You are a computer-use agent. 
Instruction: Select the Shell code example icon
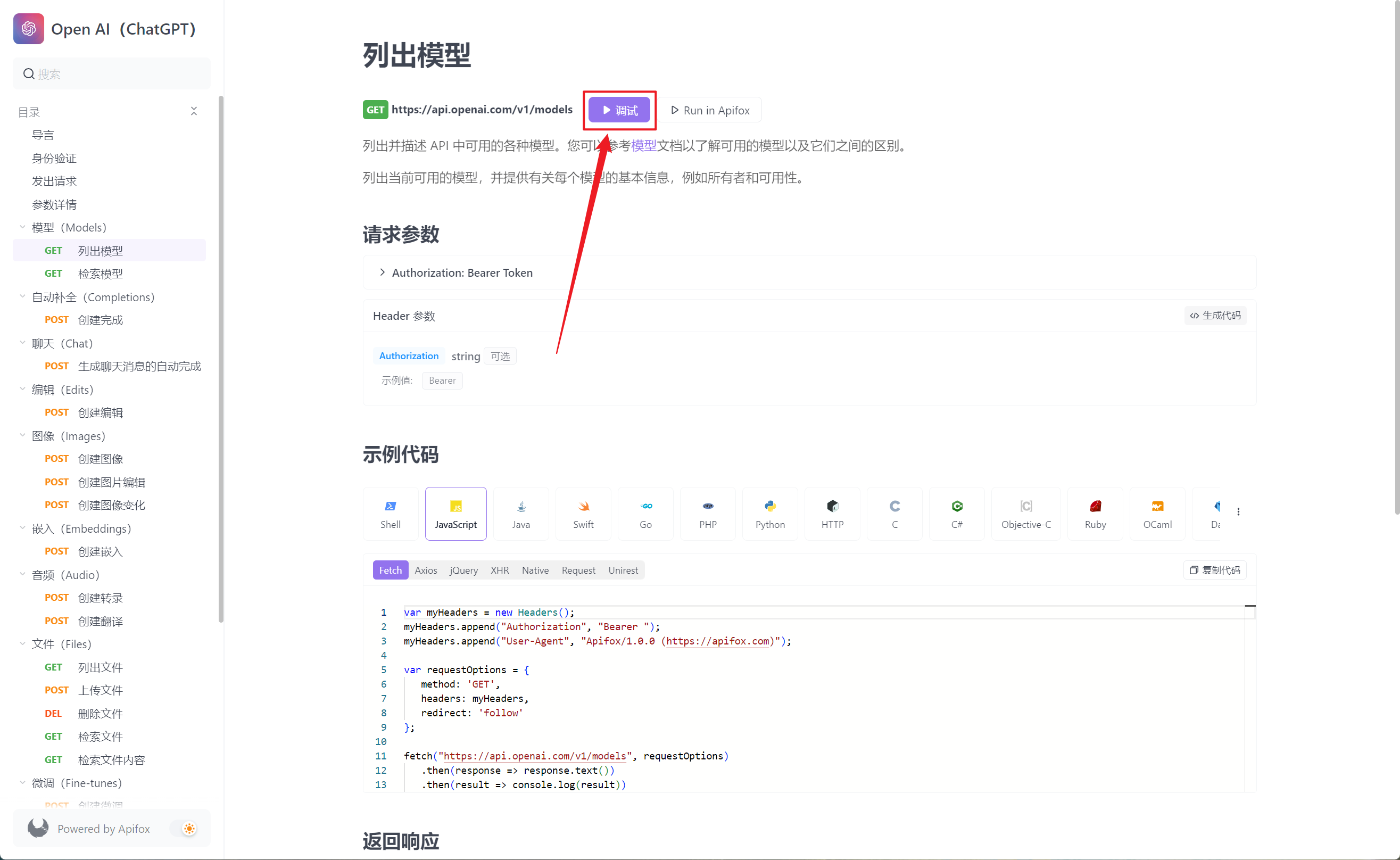pyautogui.click(x=390, y=506)
